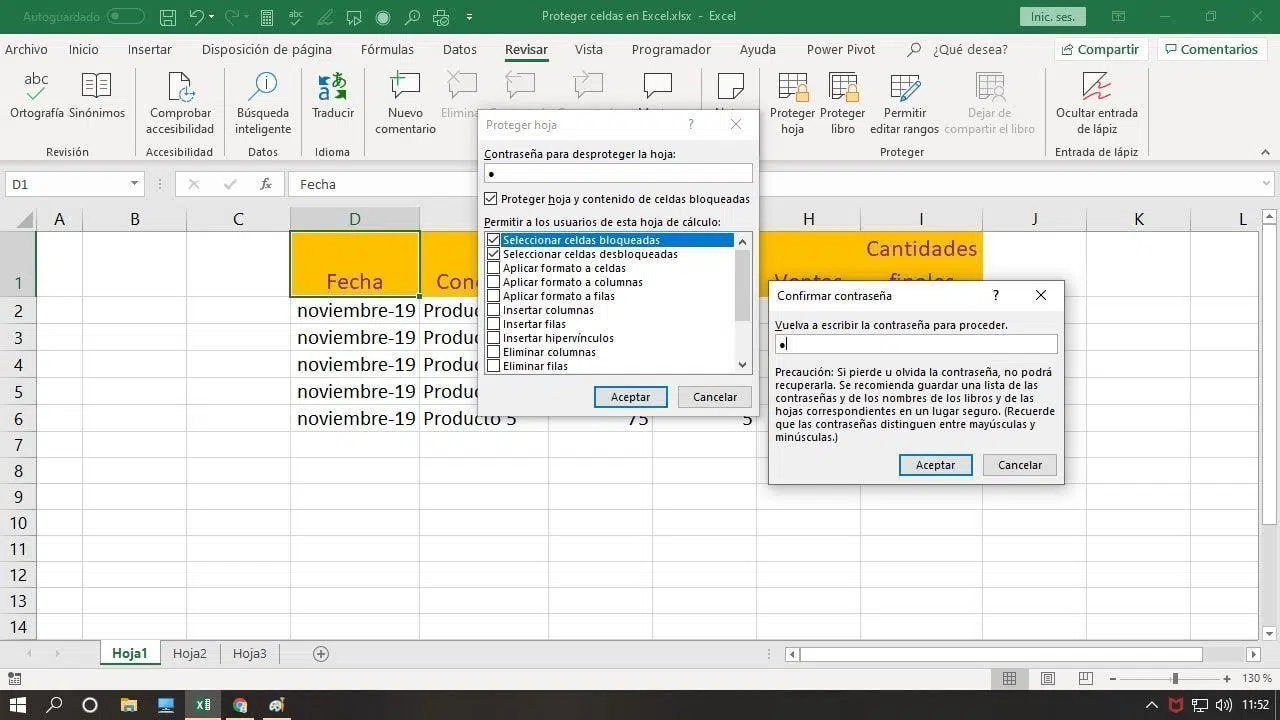Add a Nuevo comentario

[x=405, y=88]
